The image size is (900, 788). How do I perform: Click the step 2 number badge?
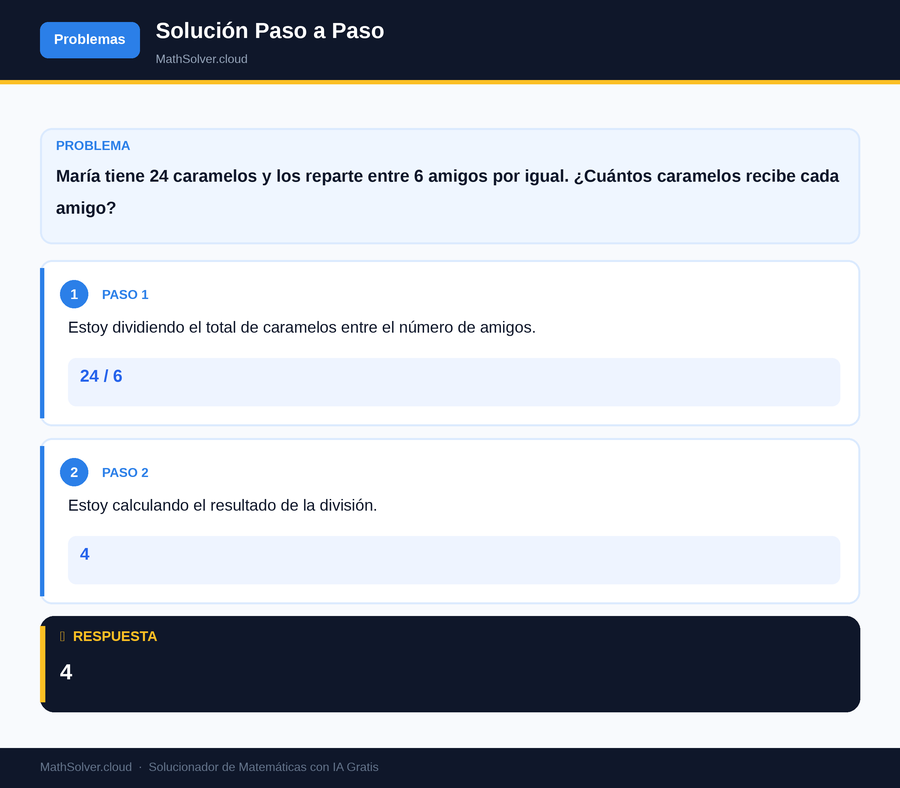(74, 472)
